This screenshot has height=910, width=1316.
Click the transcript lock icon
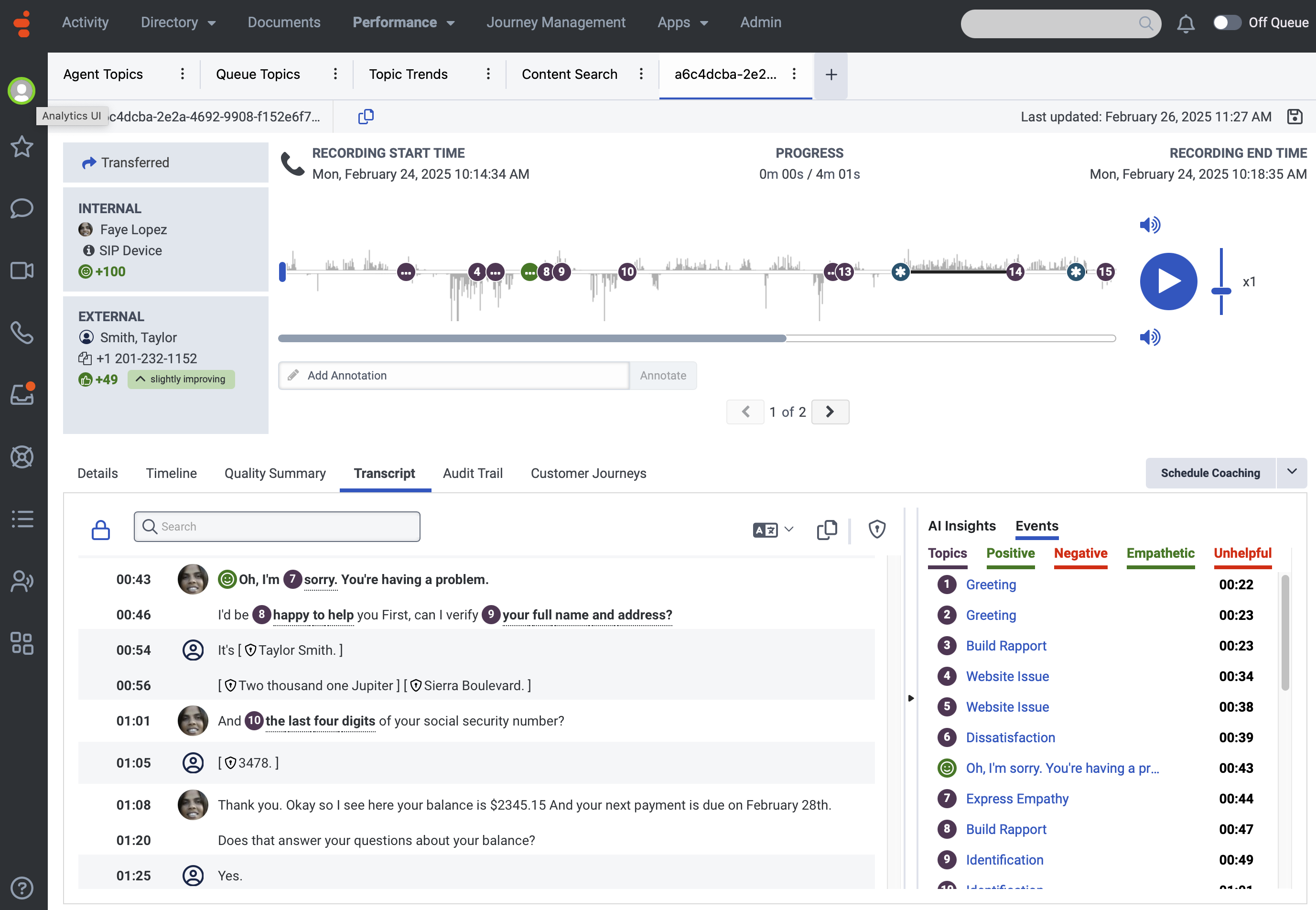click(101, 530)
